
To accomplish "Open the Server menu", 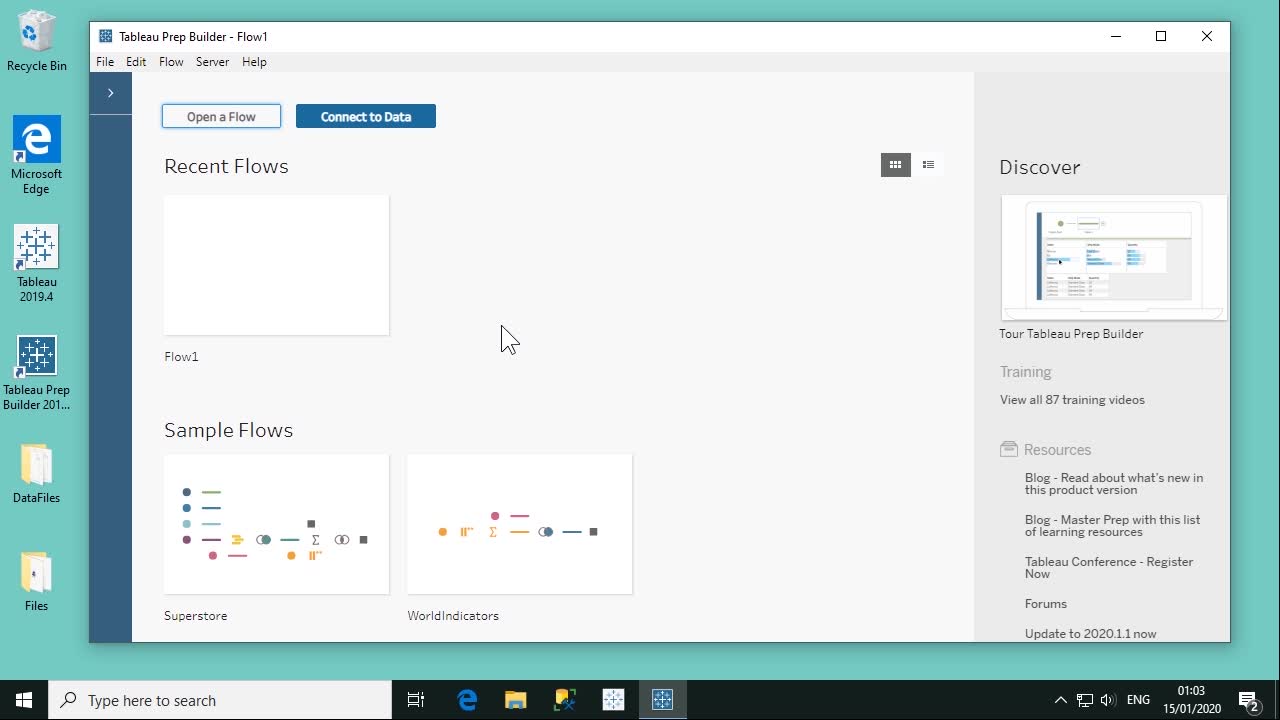I will (x=212, y=62).
